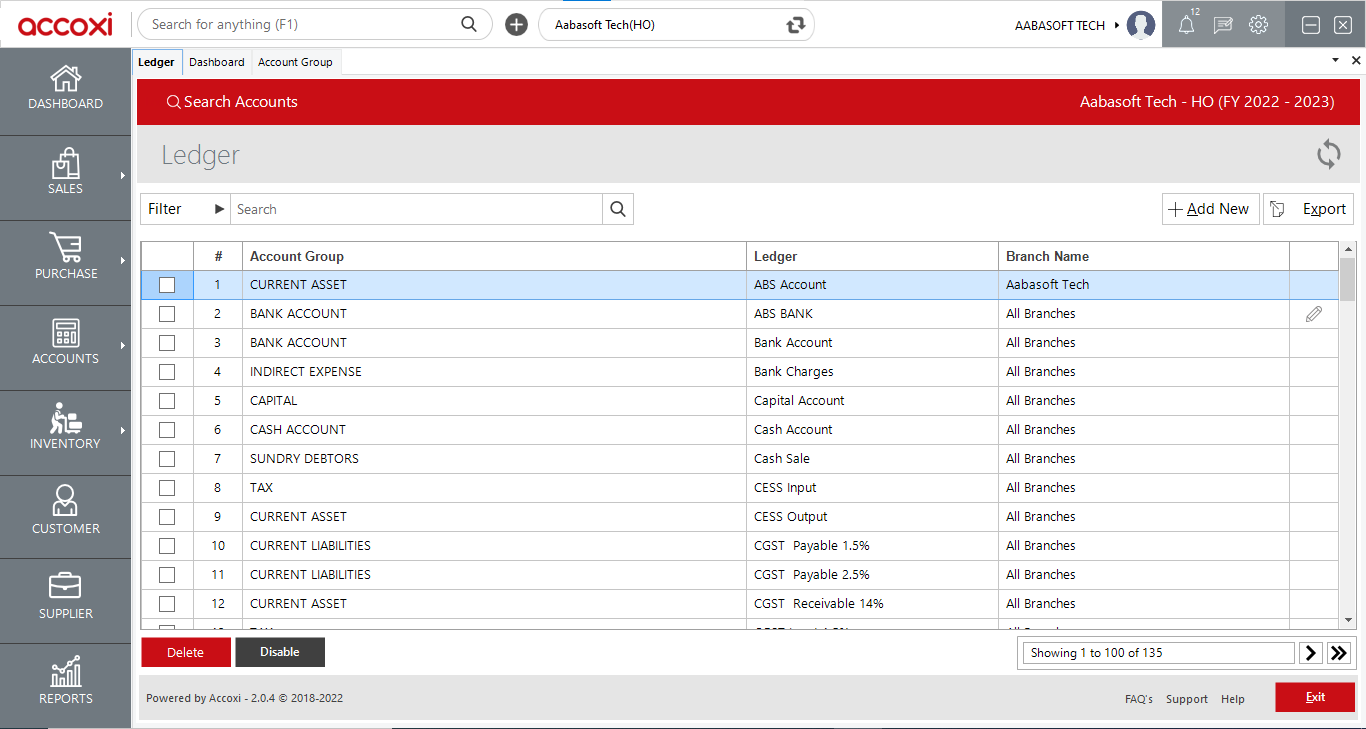Screen dimensions: 1366x729
Task: Click the refresh icon in Ledger header
Action: [1329, 154]
